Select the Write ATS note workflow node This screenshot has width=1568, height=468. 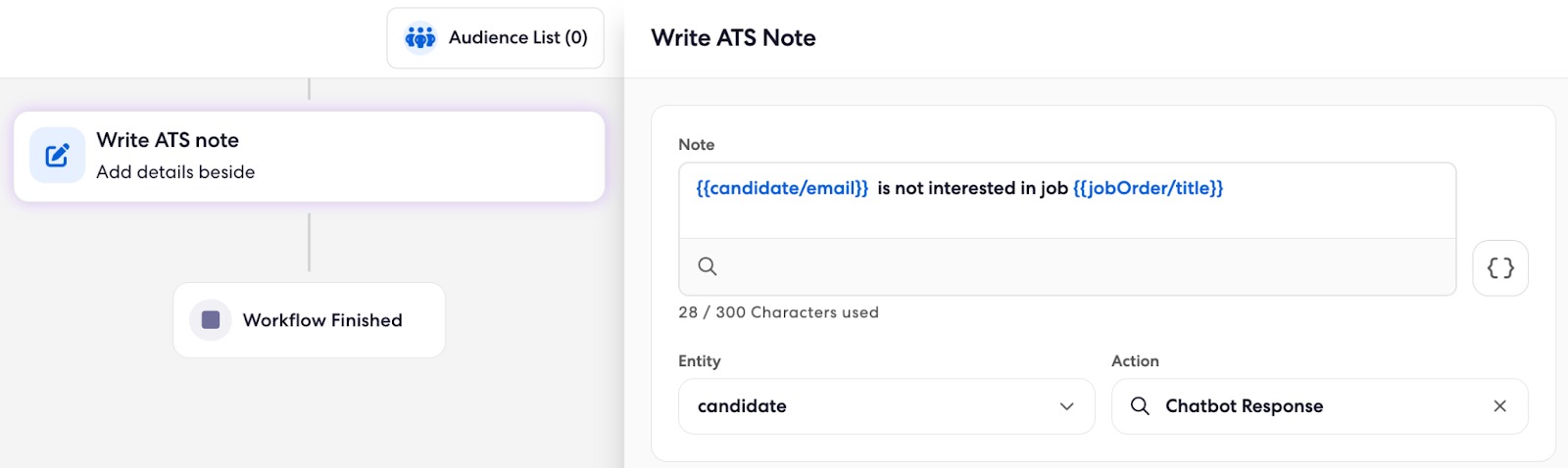point(309,157)
